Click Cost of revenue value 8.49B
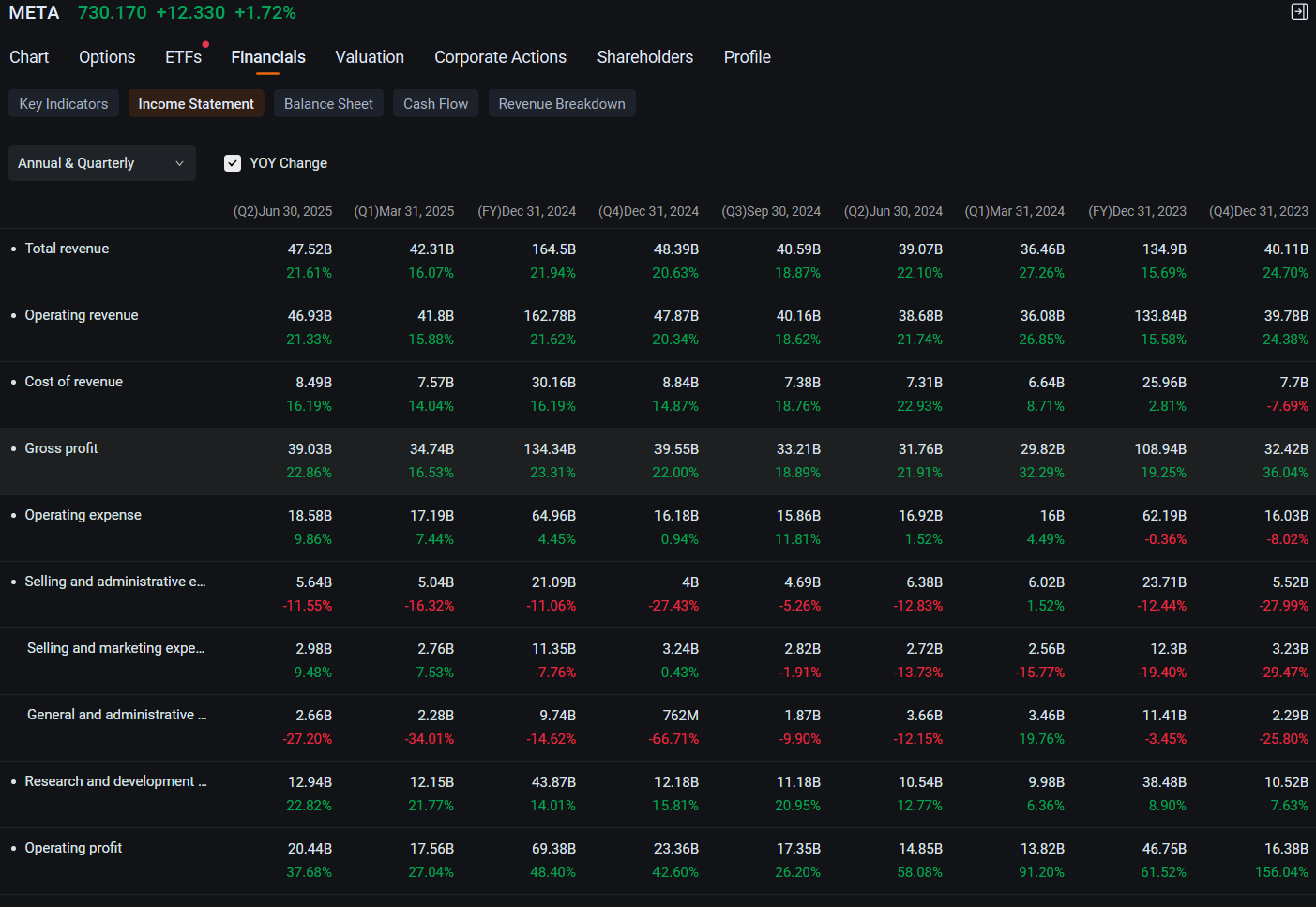The image size is (1316, 907). (314, 383)
